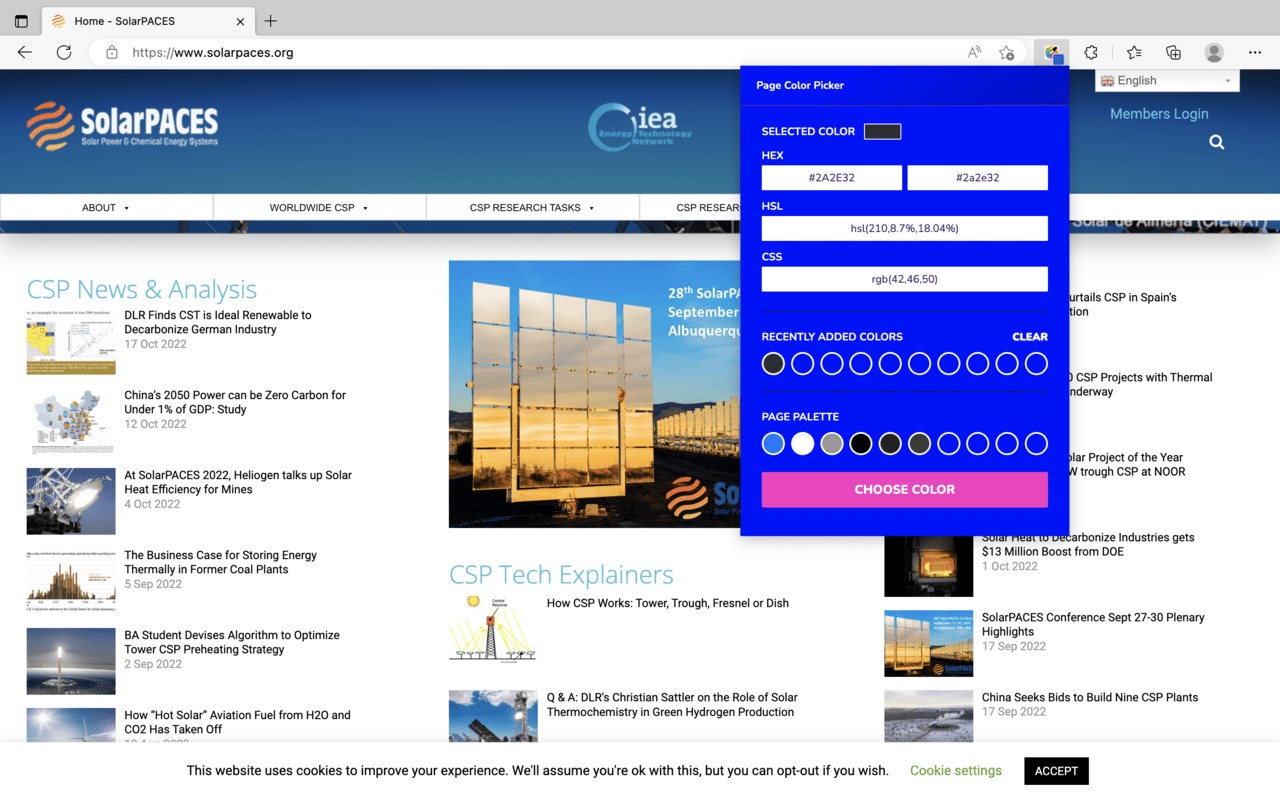Open the Heliogen Solar Heat Efficiency article
Screen dimensions: 1280x800
point(238,482)
